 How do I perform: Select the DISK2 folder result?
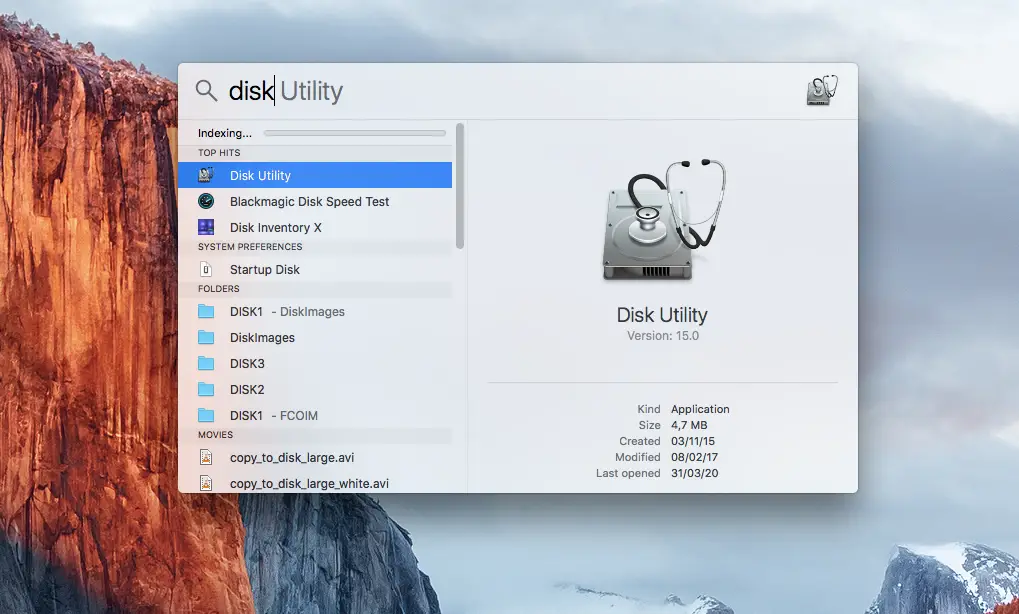[315, 389]
